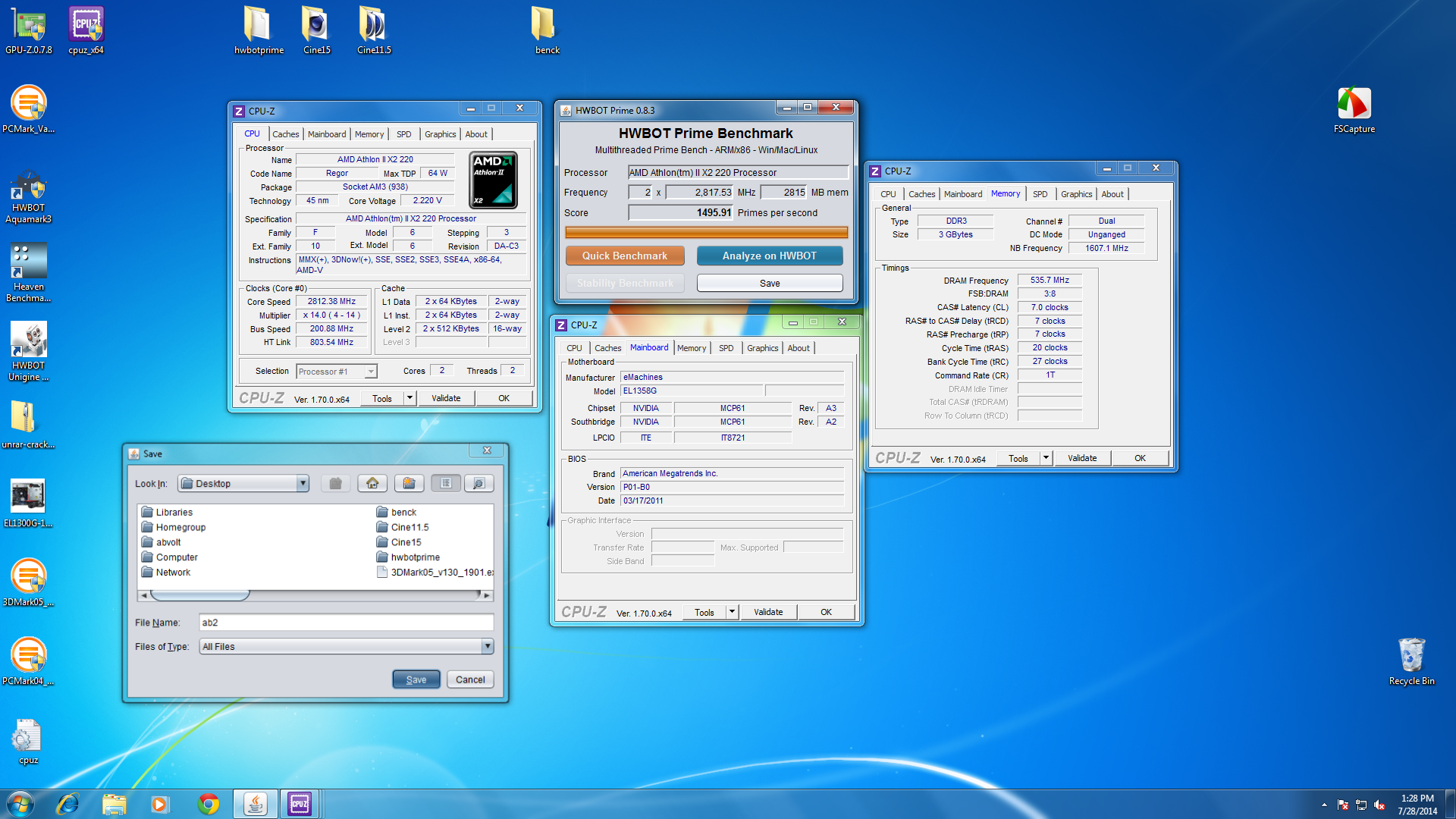Switch Save dialog to list view
The width and height of the screenshot is (1456, 819).
446,483
